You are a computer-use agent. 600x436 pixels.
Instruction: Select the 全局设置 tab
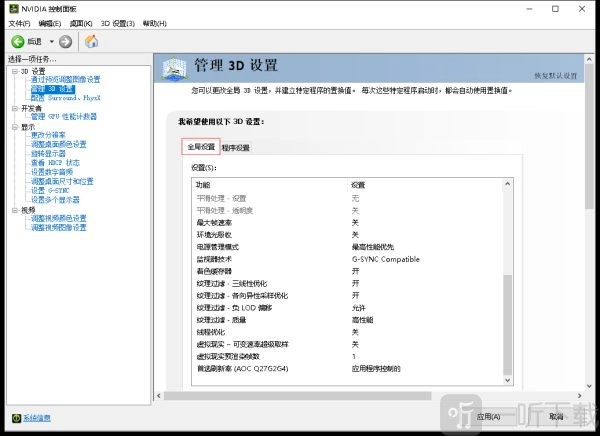tap(201, 147)
